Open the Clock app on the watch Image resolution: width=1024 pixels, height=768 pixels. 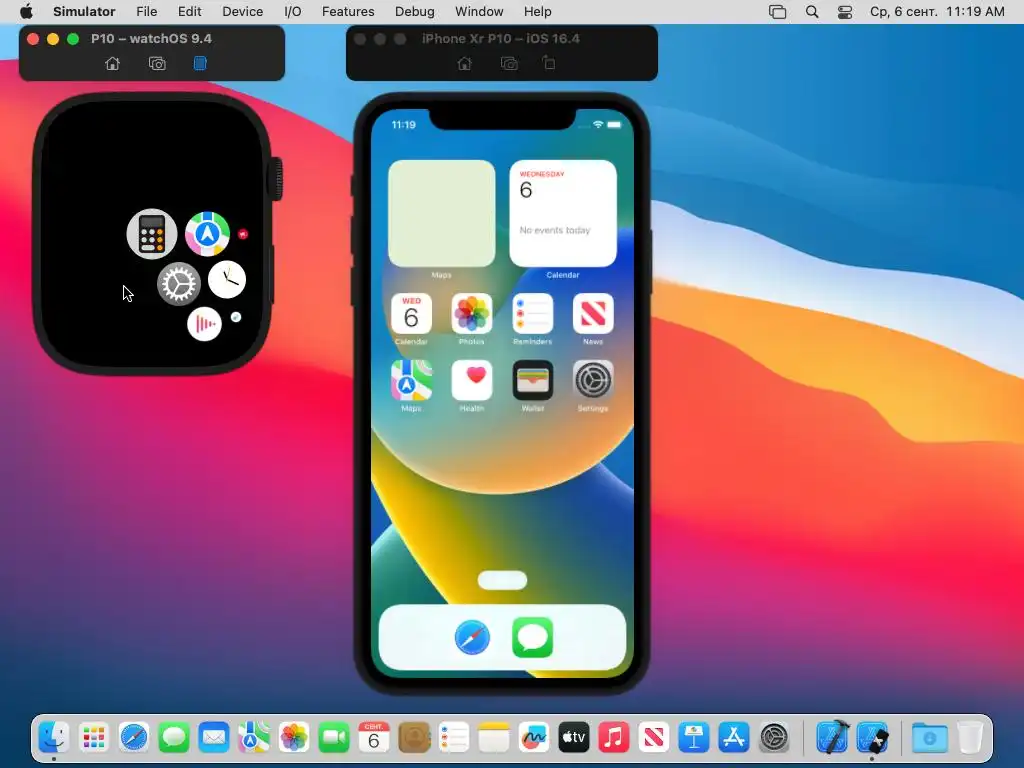click(227, 280)
